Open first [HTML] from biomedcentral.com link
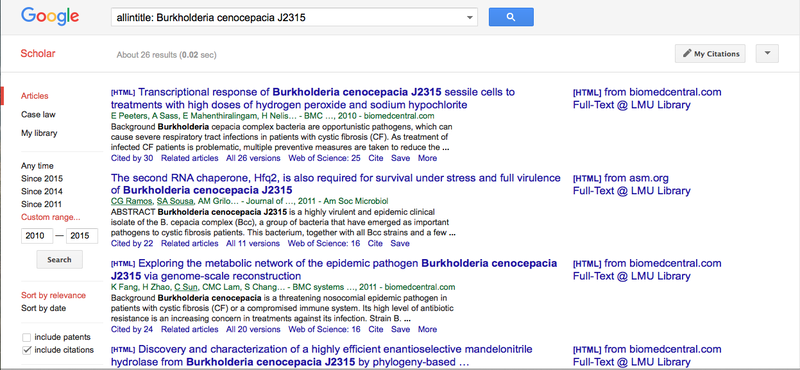The image size is (800, 370). [647, 92]
